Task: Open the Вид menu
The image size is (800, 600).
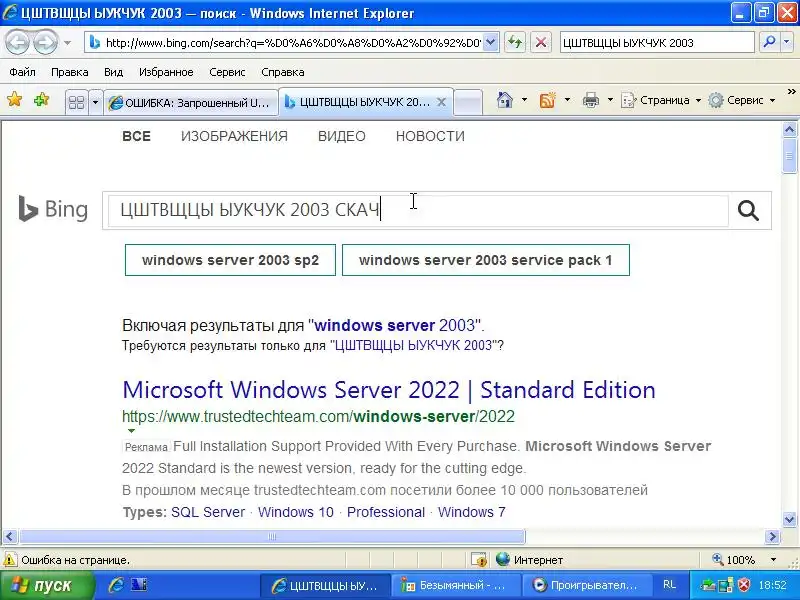Action: pos(113,72)
